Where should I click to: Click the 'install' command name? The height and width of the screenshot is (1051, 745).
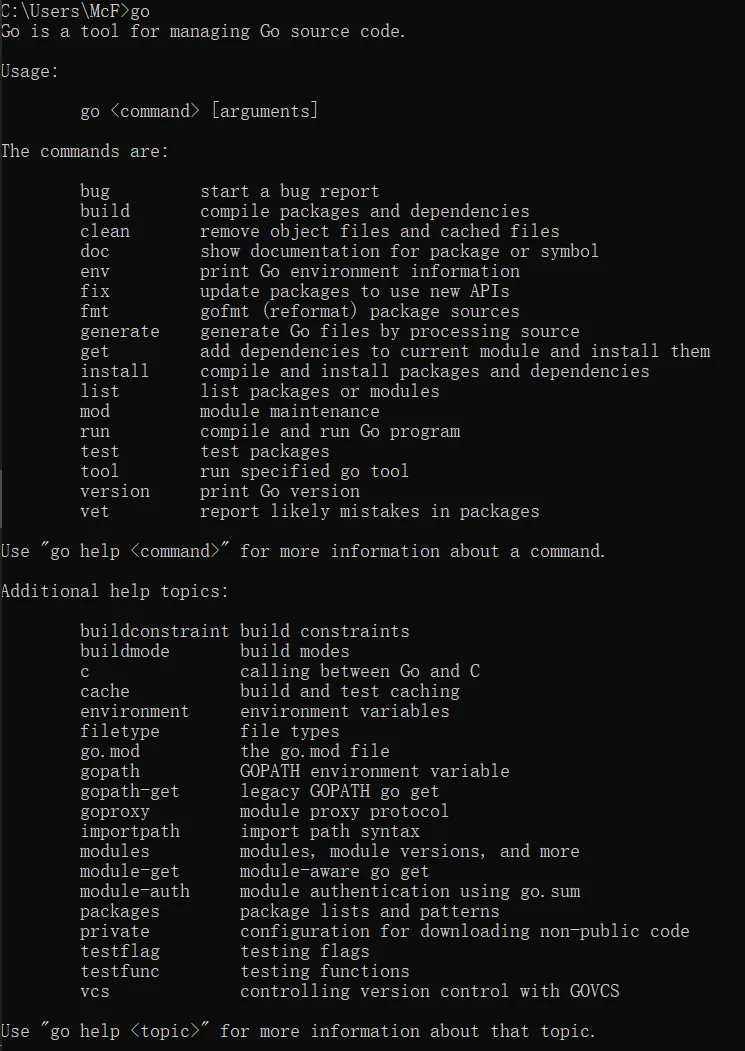point(115,371)
